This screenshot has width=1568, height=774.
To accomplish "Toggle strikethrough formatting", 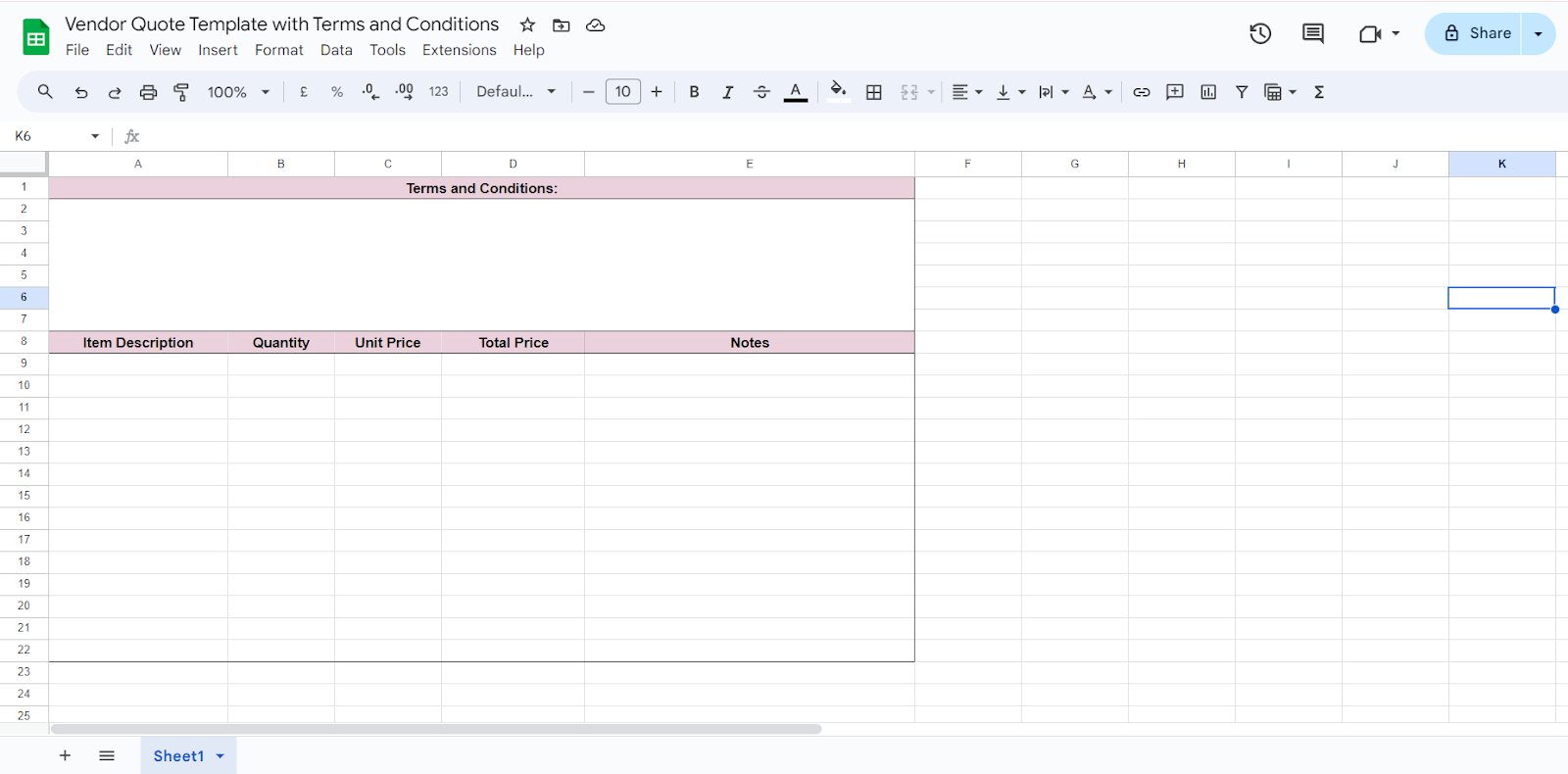I will pyautogui.click(x=761, y=92).
